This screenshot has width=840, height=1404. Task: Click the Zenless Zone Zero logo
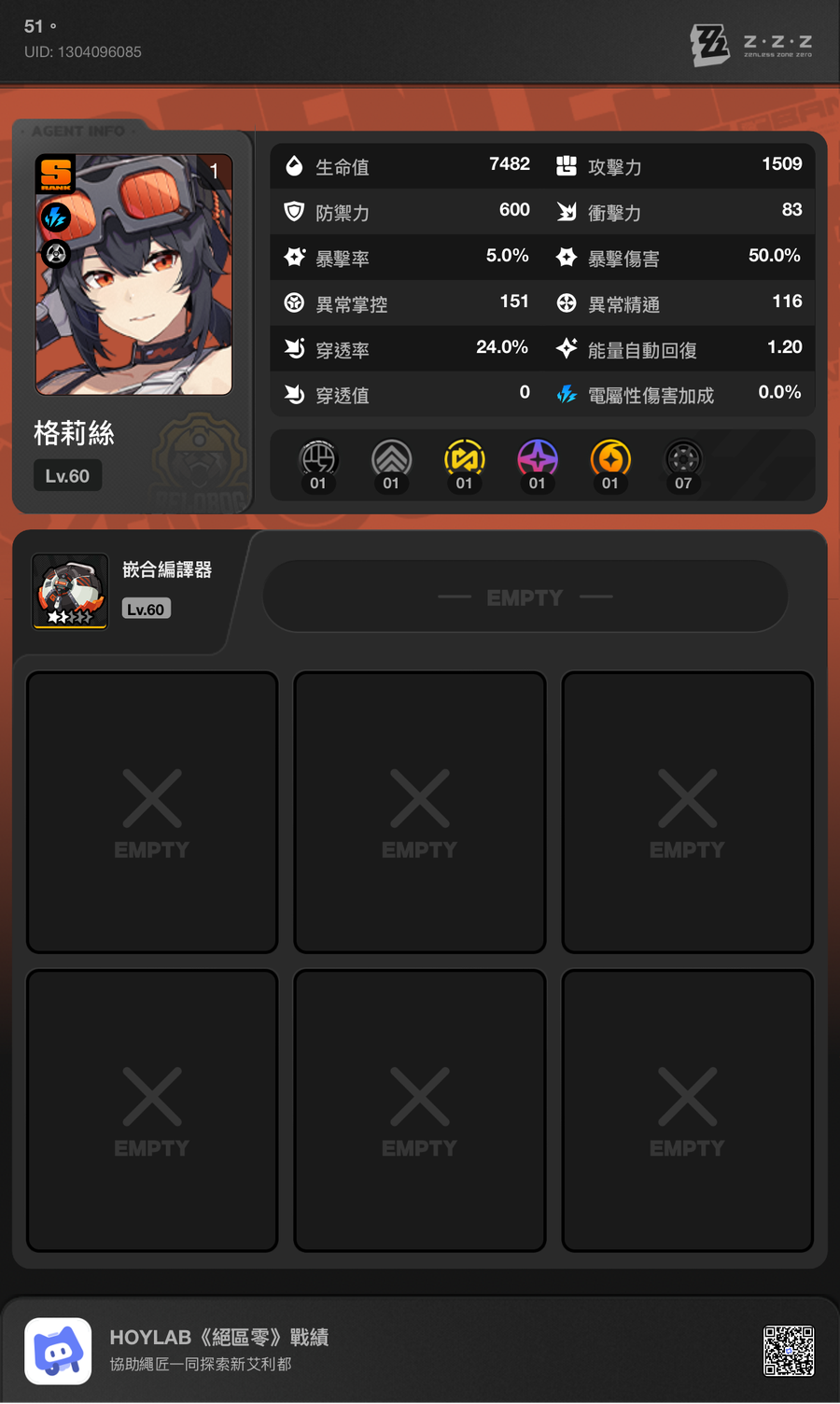click(751, 44)
